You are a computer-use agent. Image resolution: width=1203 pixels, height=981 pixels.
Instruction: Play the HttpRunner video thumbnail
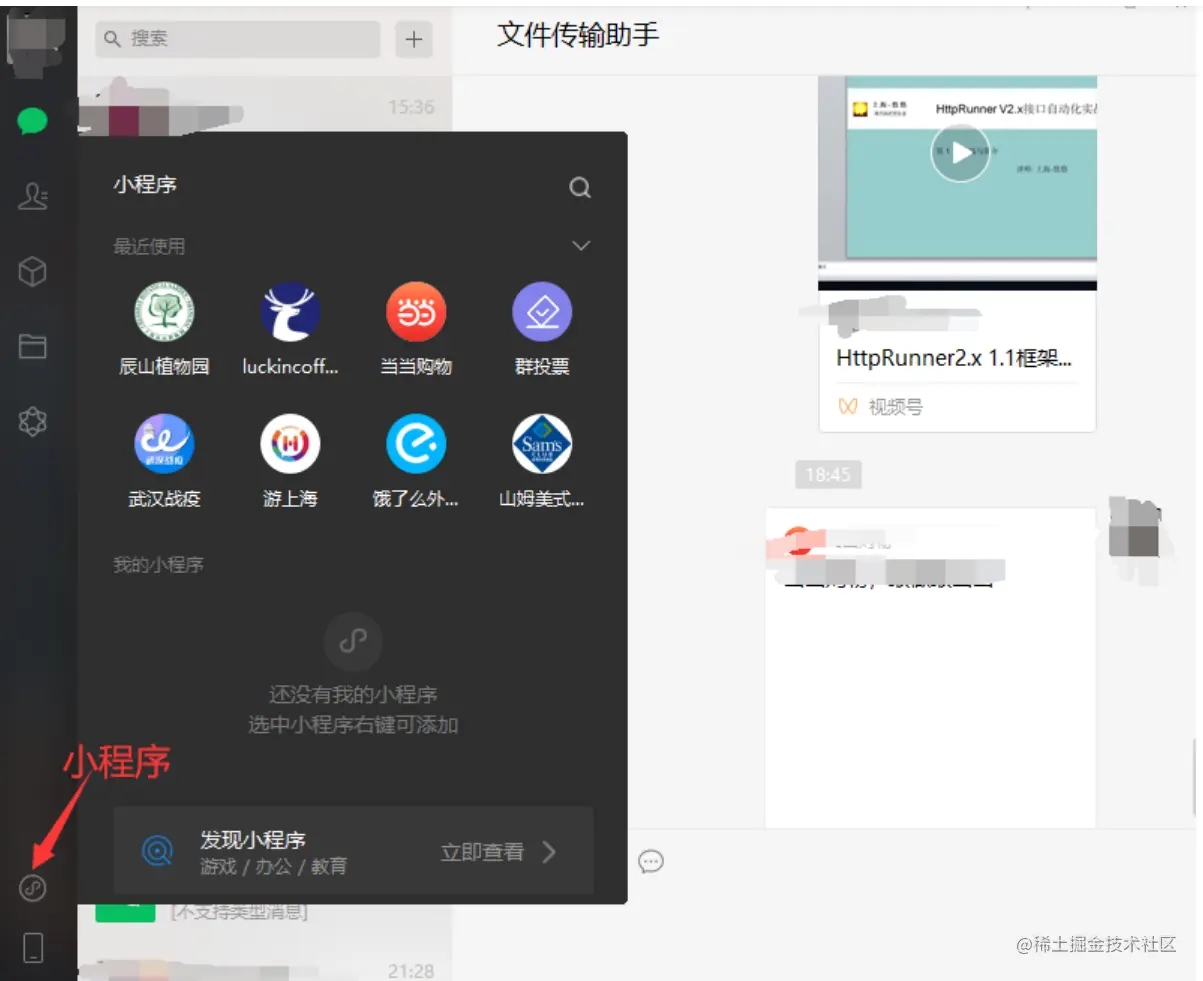(960, 153)
